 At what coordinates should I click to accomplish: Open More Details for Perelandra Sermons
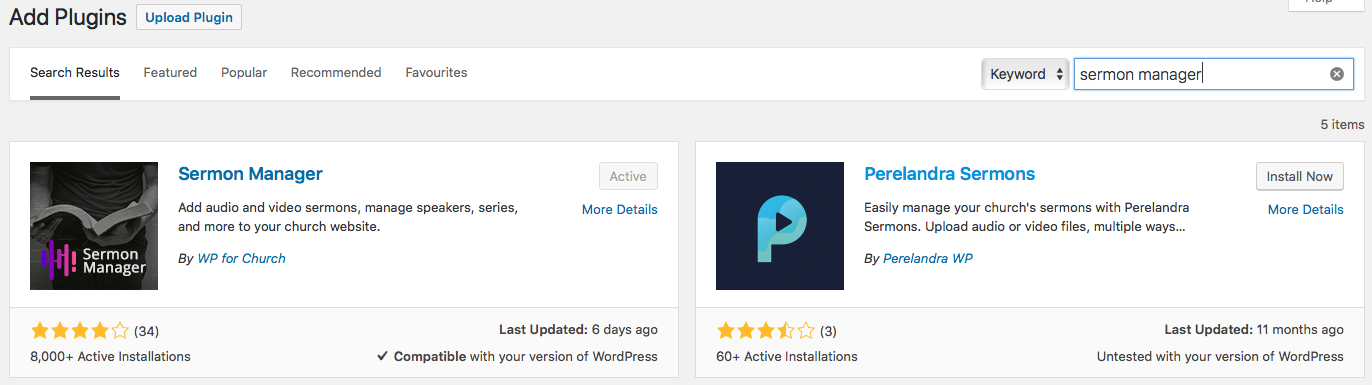1306,209
